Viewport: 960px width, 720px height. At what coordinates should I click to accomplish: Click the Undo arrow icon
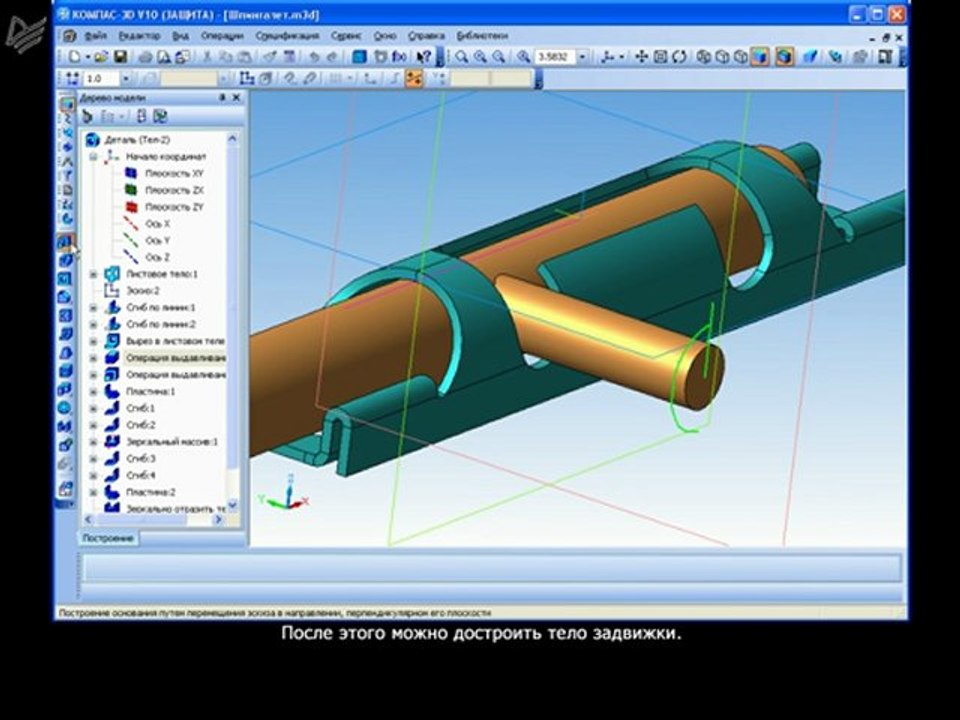(x=314, y=57)
